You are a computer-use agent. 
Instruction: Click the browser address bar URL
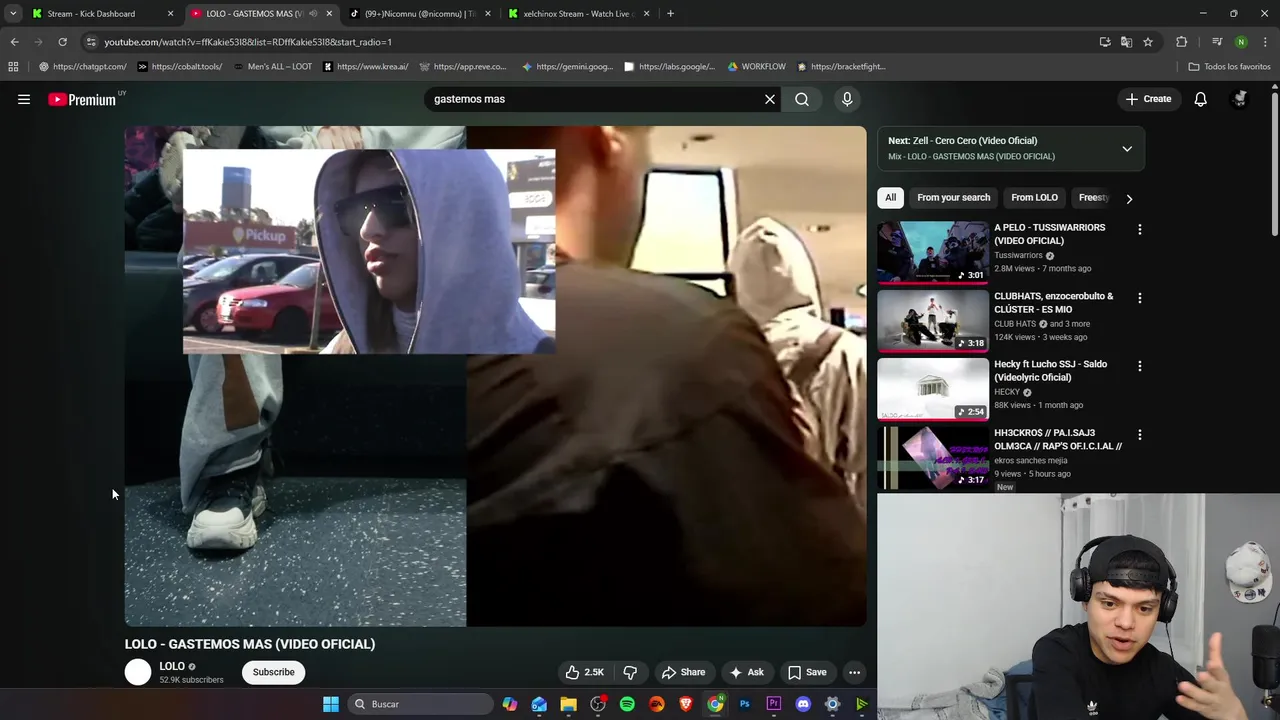(x=248, y=42)
